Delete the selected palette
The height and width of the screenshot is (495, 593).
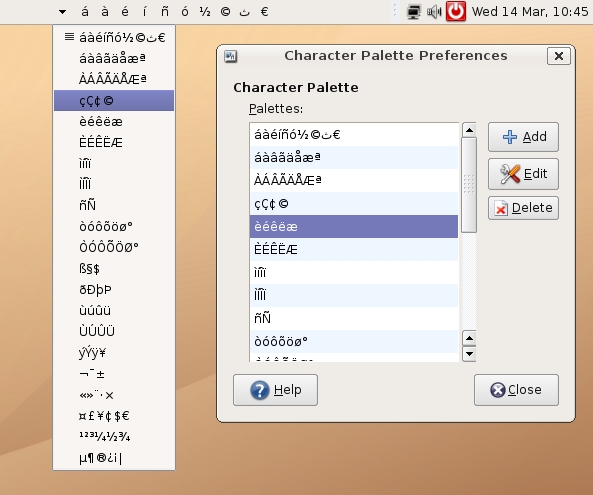pyautogui.click(x=523, y=208)
